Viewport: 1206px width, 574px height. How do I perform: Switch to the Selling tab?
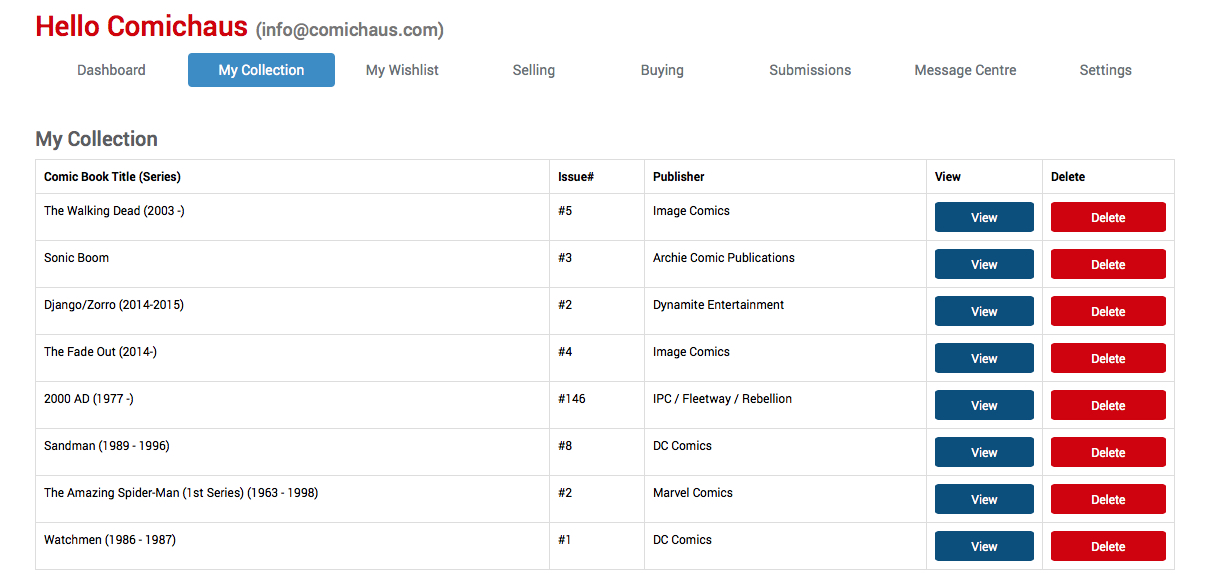534,70
